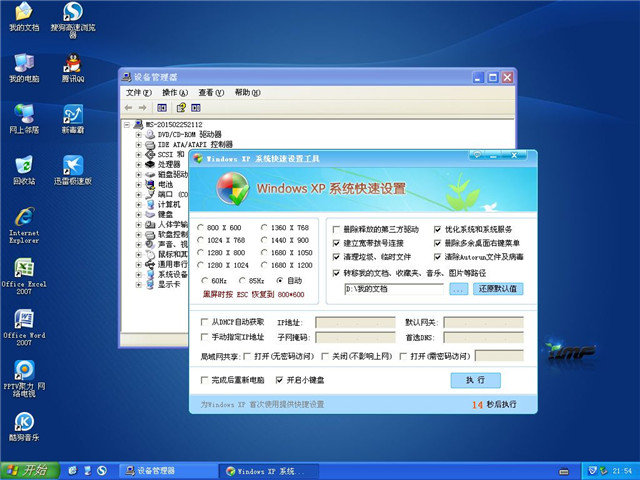Enable restart computer after completion checkbox
The height and width of the screenshot is (480, 640).
point(204,380)
